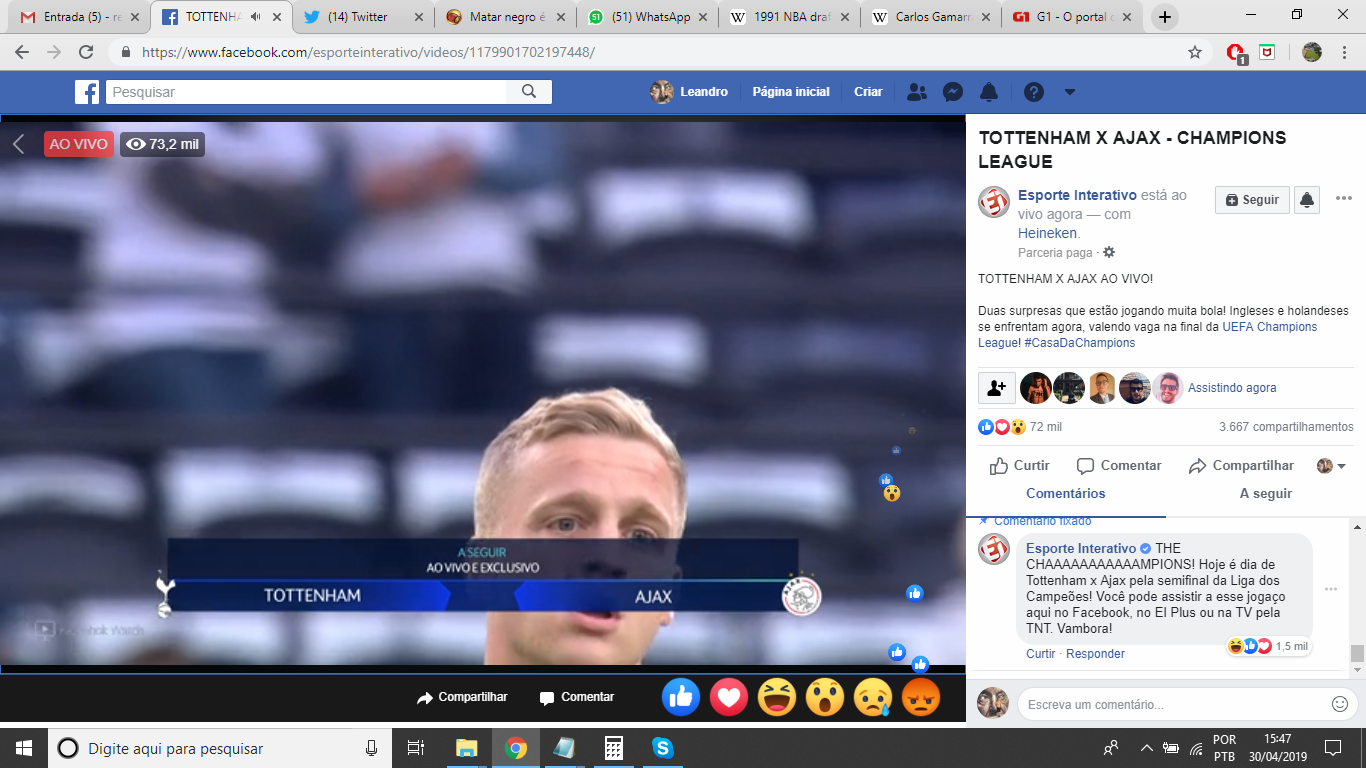Open the Chrome three-dot menu
1366x768 pixels.
point(1344,52)
